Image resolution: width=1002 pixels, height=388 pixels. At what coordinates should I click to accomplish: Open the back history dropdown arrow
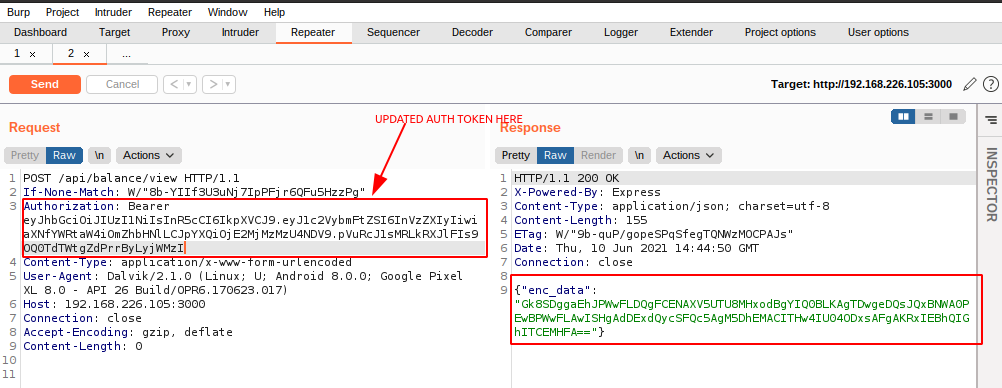tap(189, 84)
